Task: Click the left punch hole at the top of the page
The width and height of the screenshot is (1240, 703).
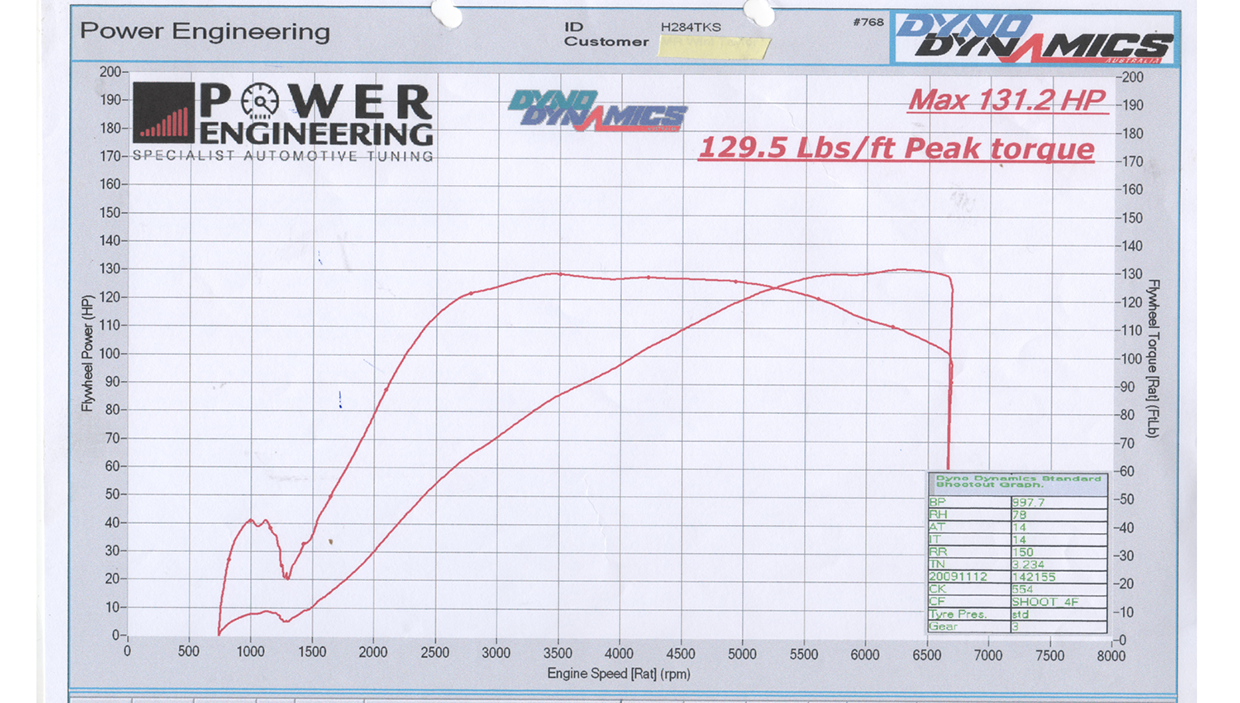Action: tap(445, 12)
